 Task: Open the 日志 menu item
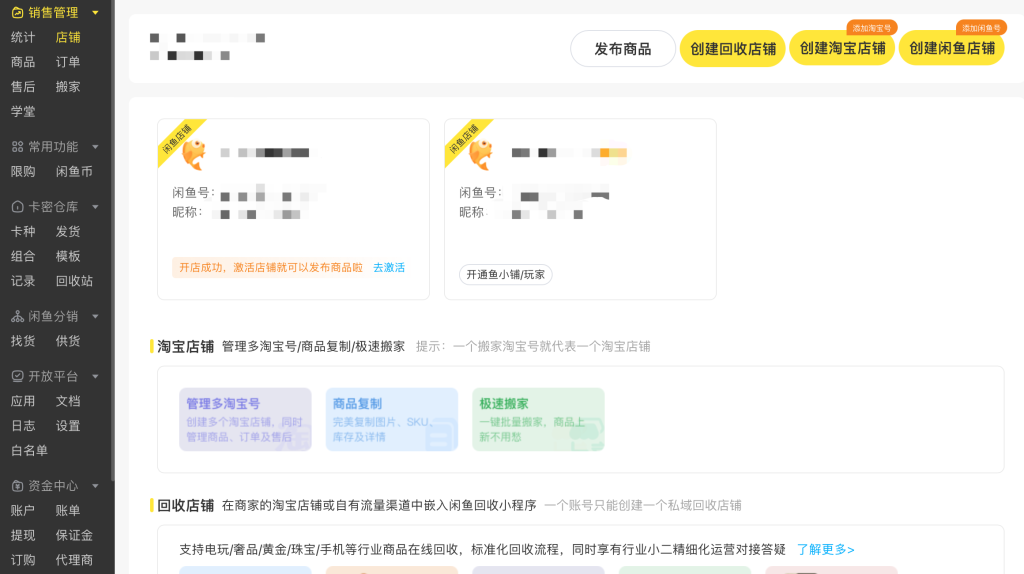click(23, 426)
